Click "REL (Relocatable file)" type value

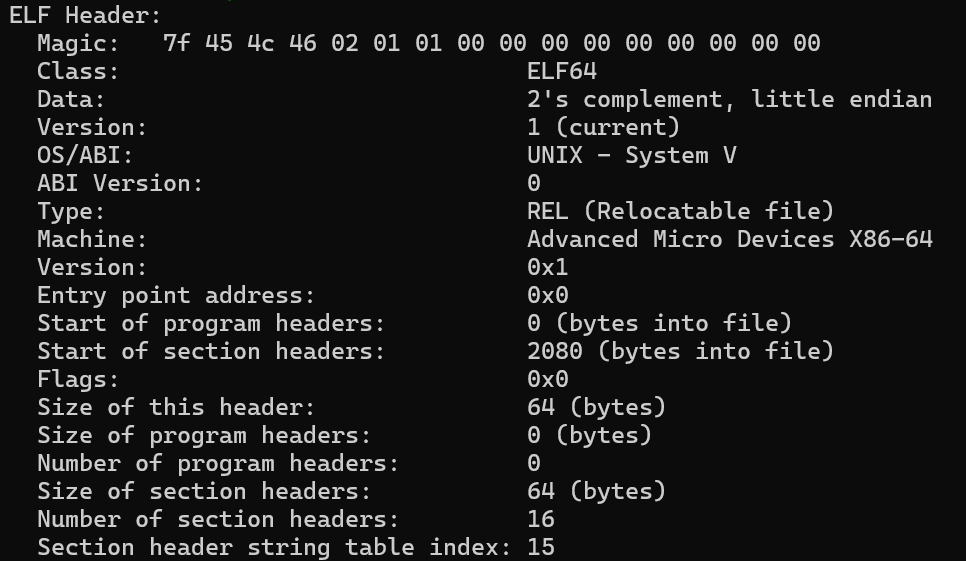pos(680,211)
